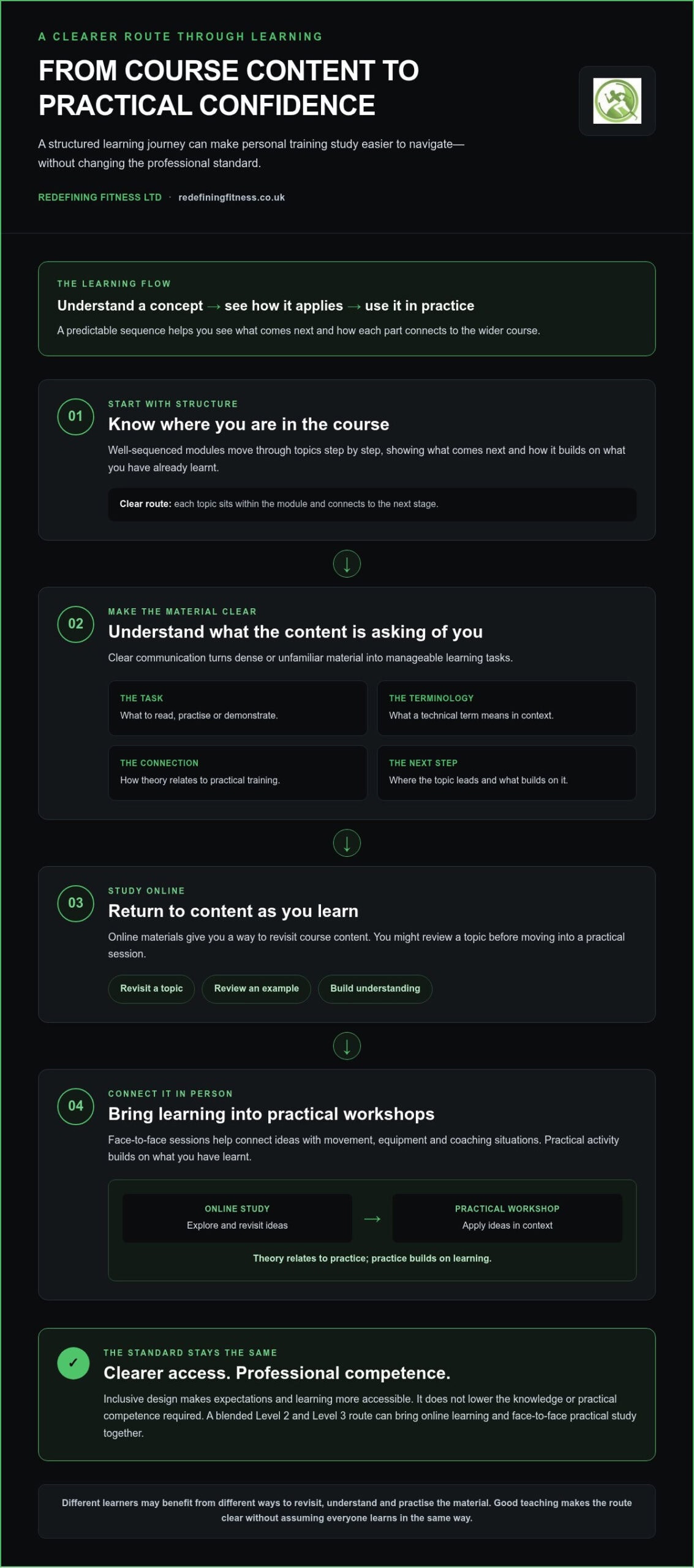Image resolution: width=694 pixels, height=1568 pixels.
Task: Click the REDEFINING FITNESS LTD text
Action: point(100,198)
